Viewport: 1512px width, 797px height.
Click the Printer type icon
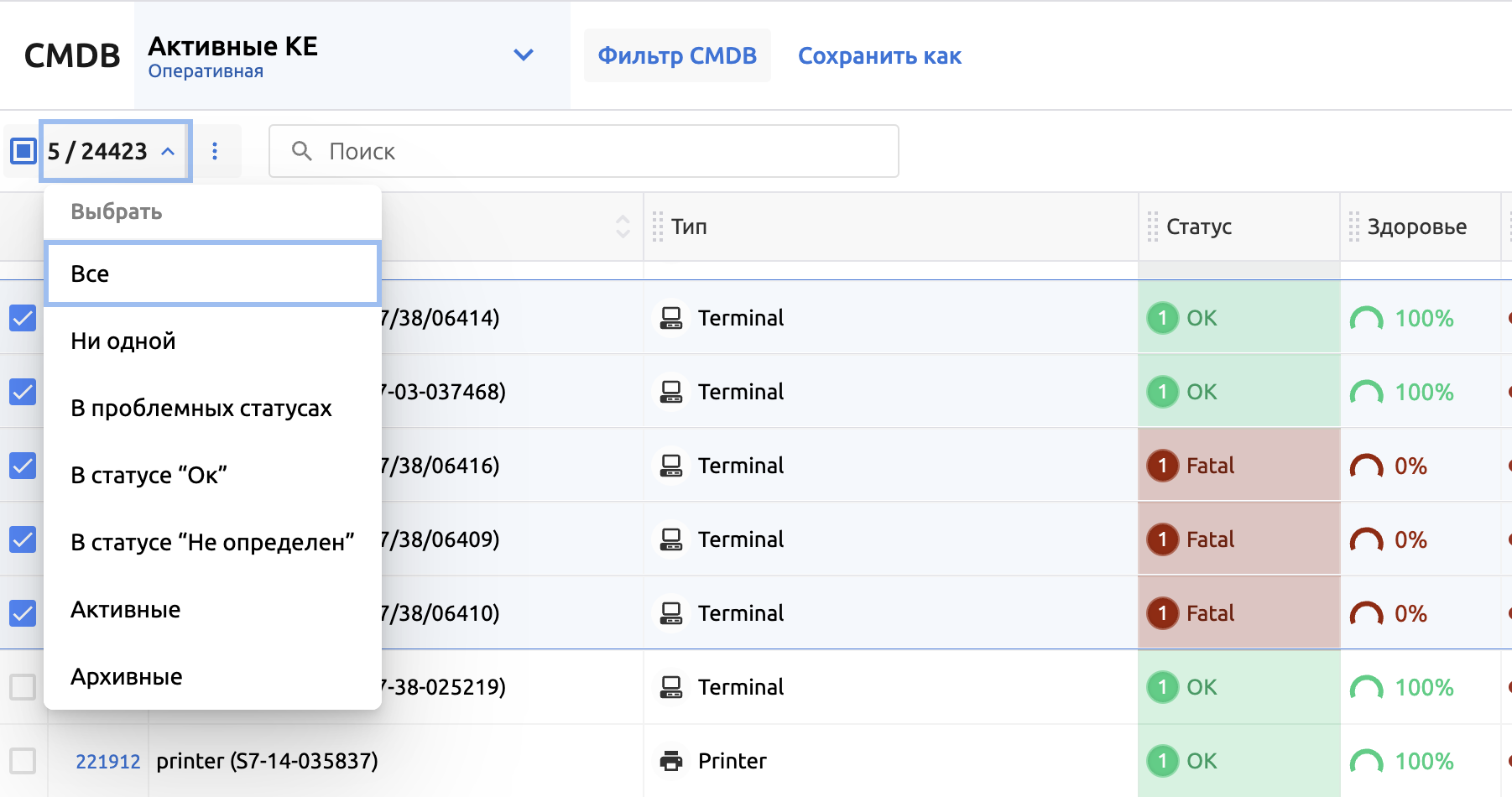coord(671,761)
